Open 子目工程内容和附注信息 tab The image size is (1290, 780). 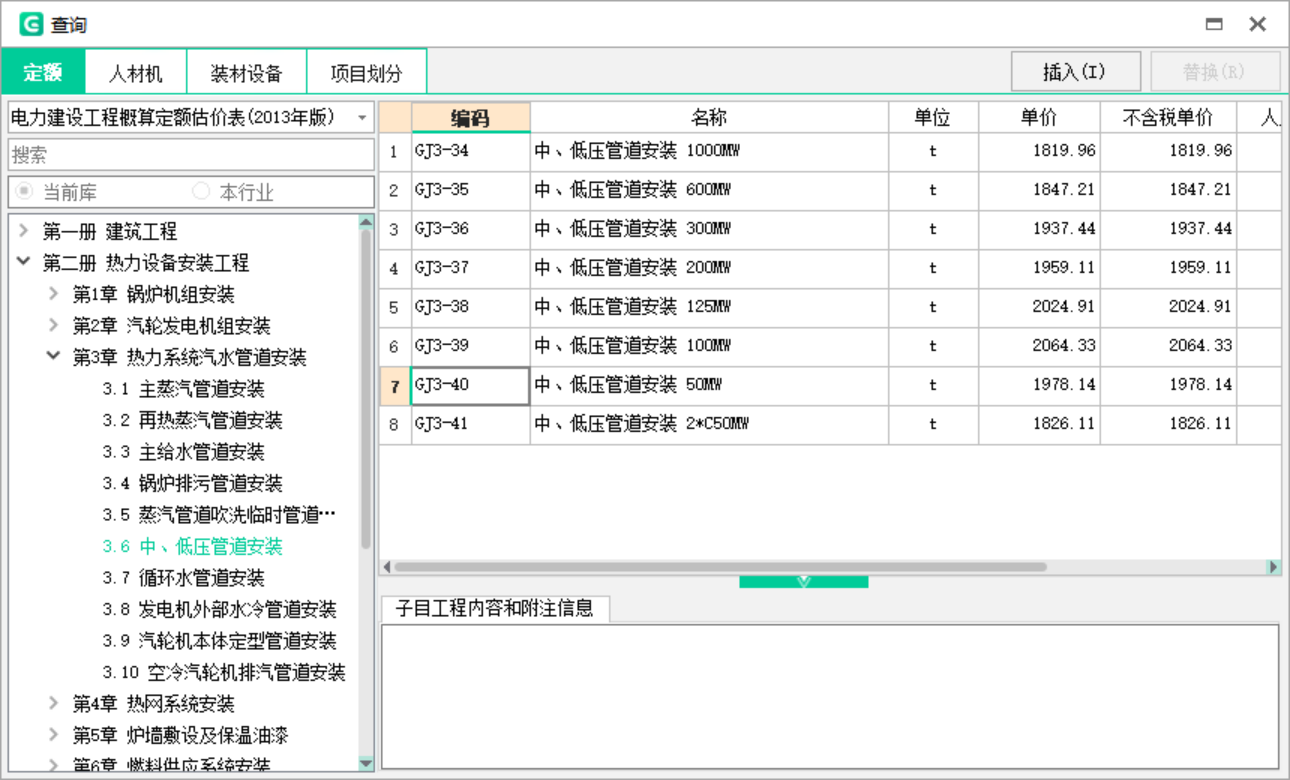pos(495,608)
